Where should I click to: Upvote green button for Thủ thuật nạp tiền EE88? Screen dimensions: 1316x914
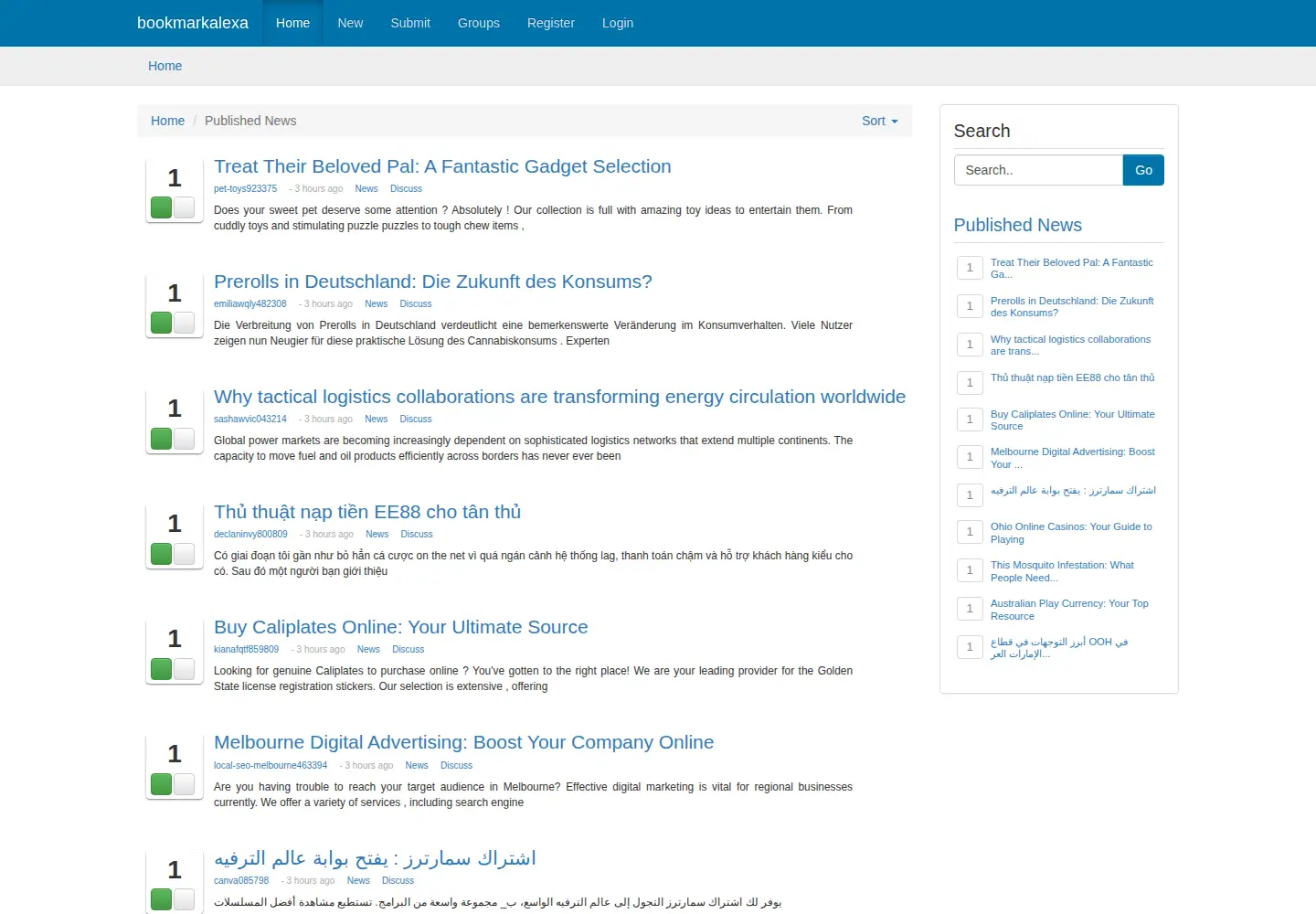[162, 553]
